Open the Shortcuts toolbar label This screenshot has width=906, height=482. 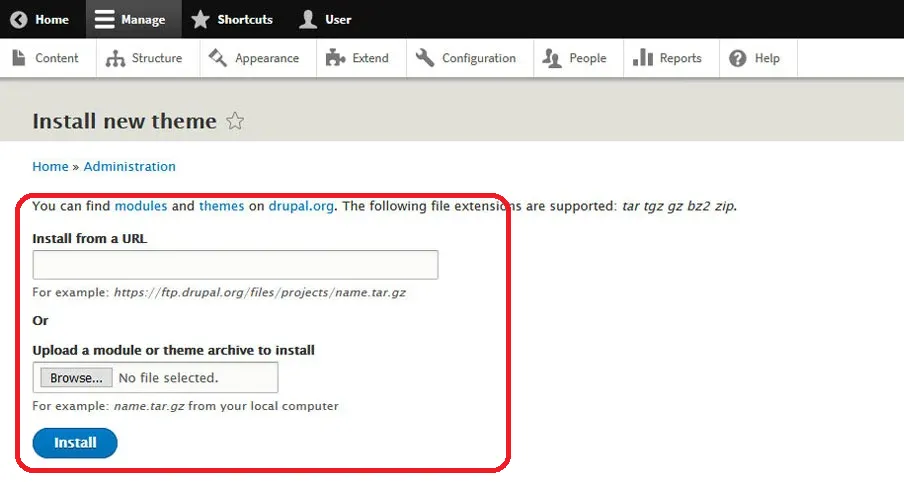(245, 20)
